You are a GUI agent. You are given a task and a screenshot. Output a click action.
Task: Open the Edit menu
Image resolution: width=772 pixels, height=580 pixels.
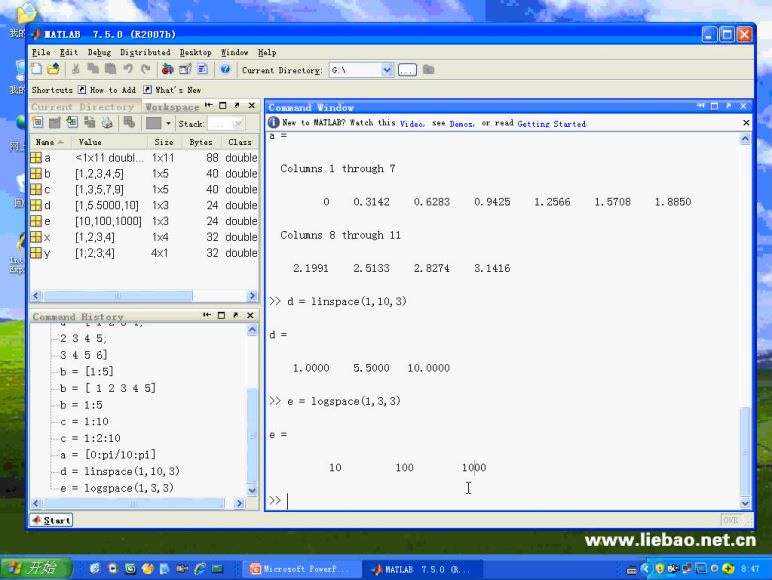69,52
